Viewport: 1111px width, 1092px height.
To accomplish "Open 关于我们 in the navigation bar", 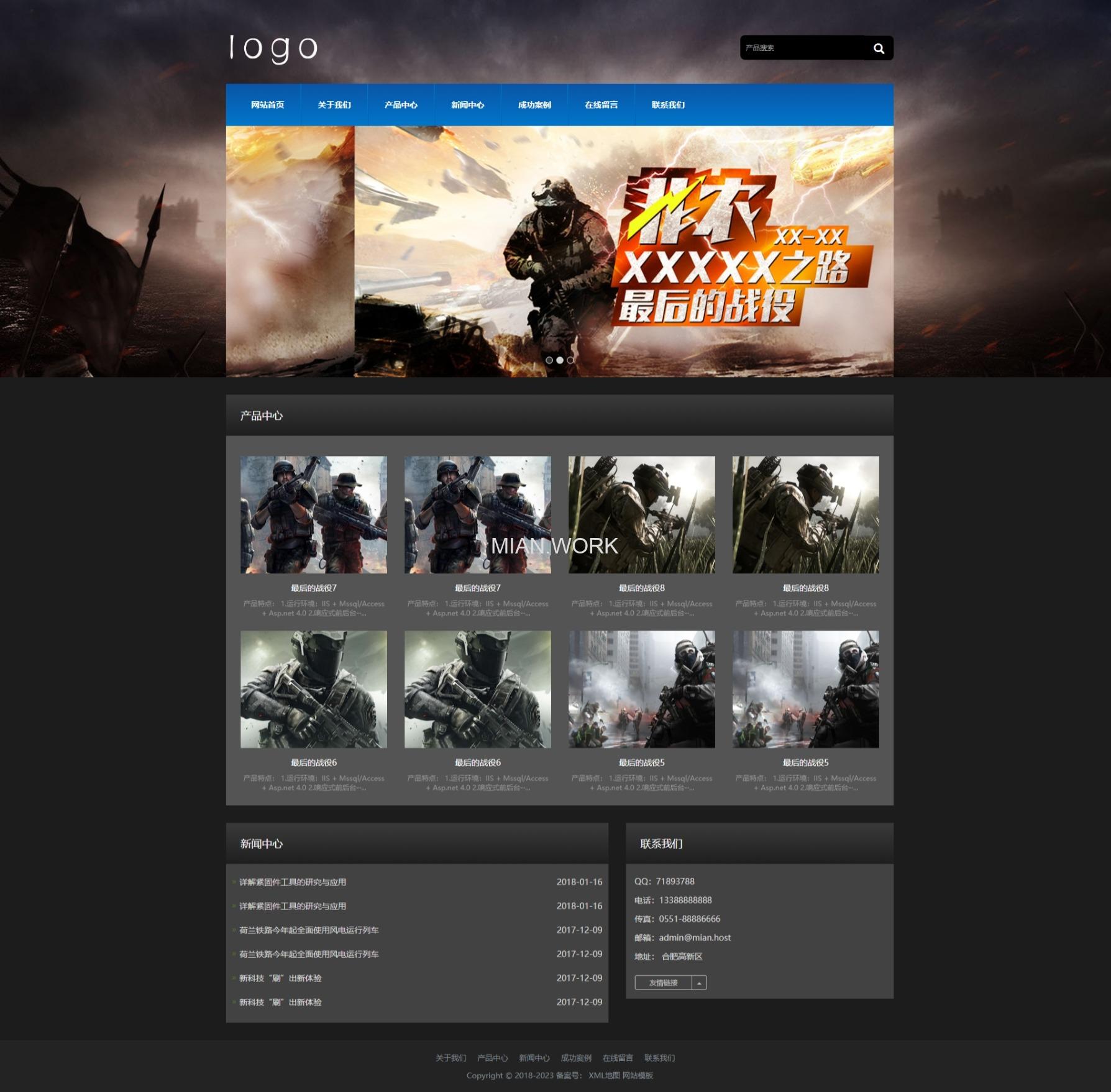I will click(334, 105).
